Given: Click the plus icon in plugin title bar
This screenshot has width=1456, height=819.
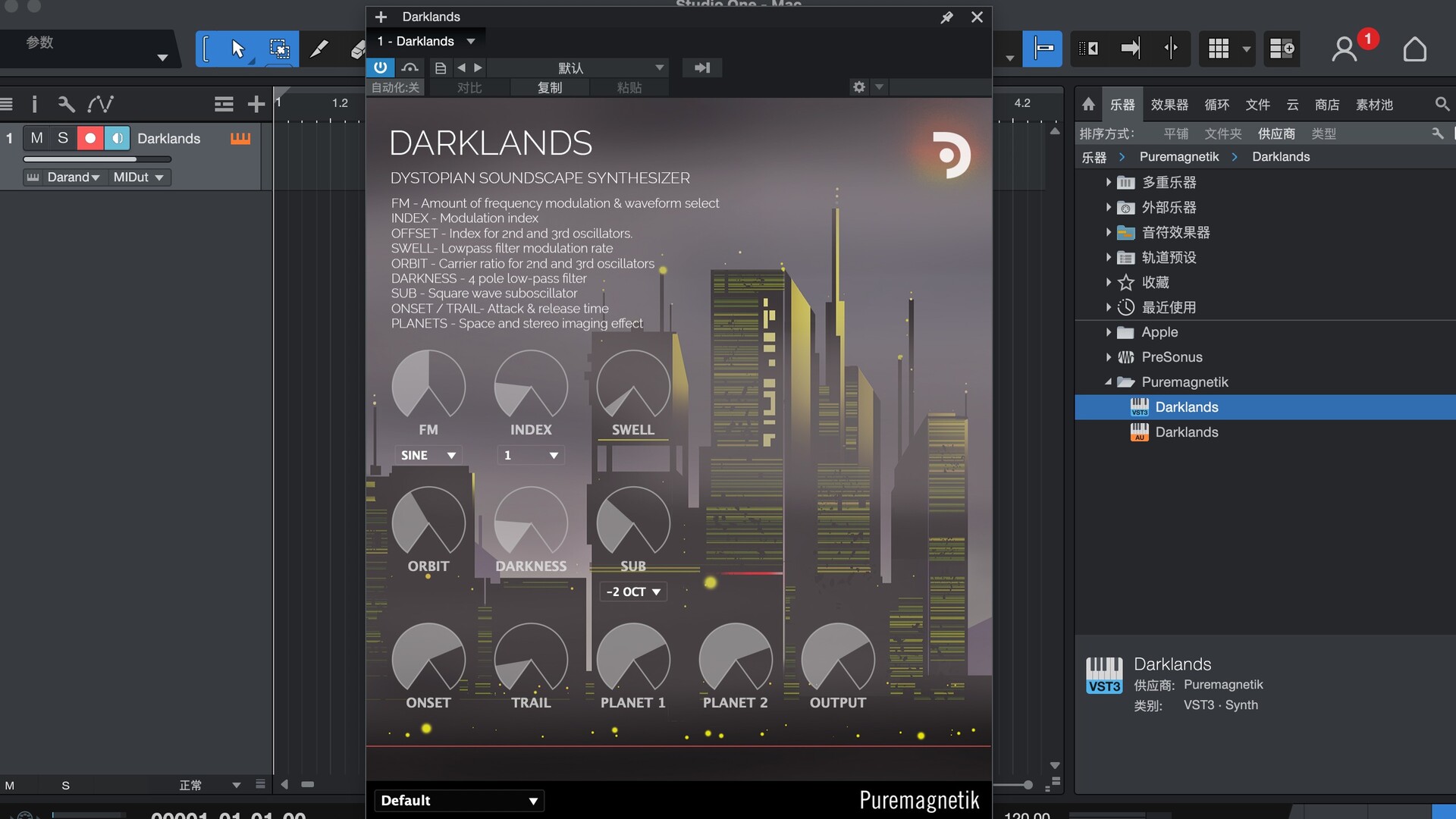Looking at the screenshot, I should [x=381, y=17].
